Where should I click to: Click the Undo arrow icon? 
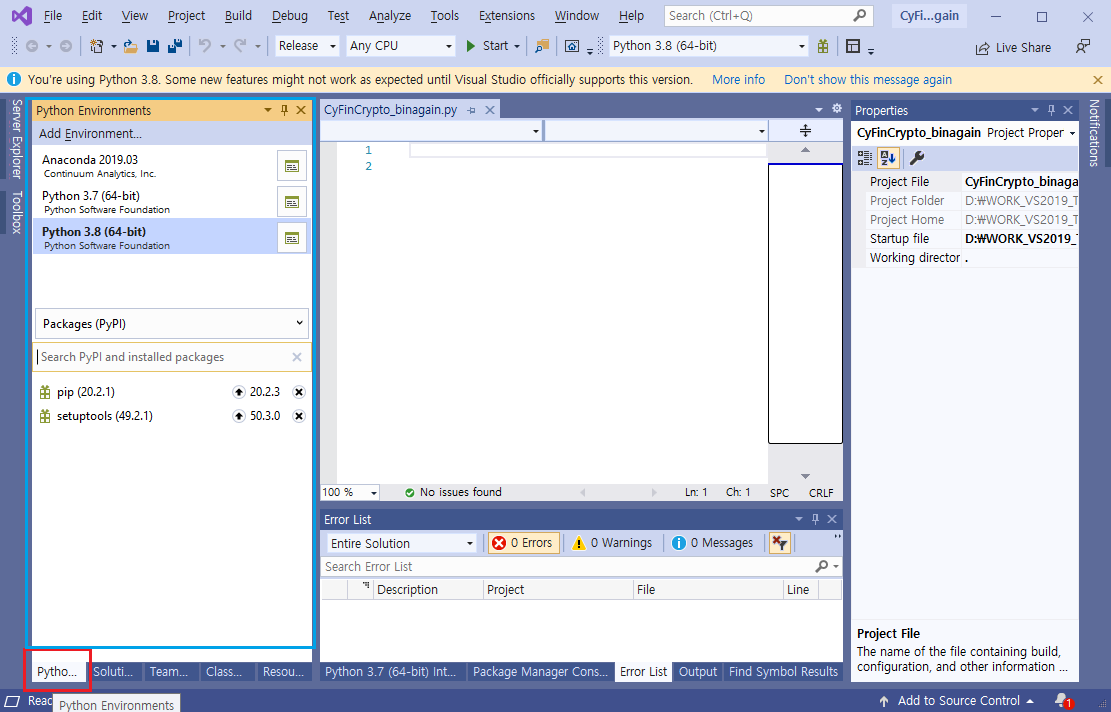[205, 46]
